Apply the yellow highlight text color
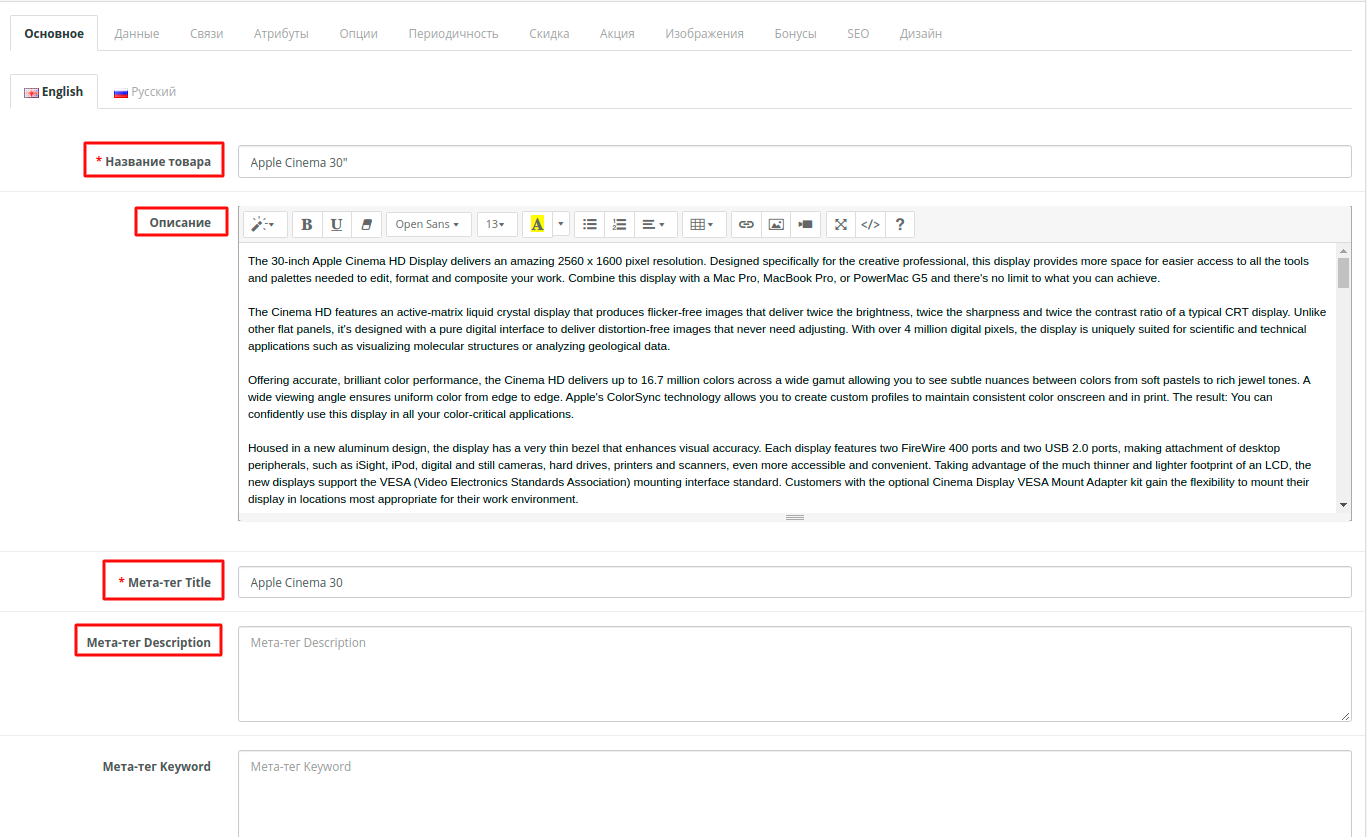The width and height of the screenshot is (1367, 837). [x=537, y=224]
